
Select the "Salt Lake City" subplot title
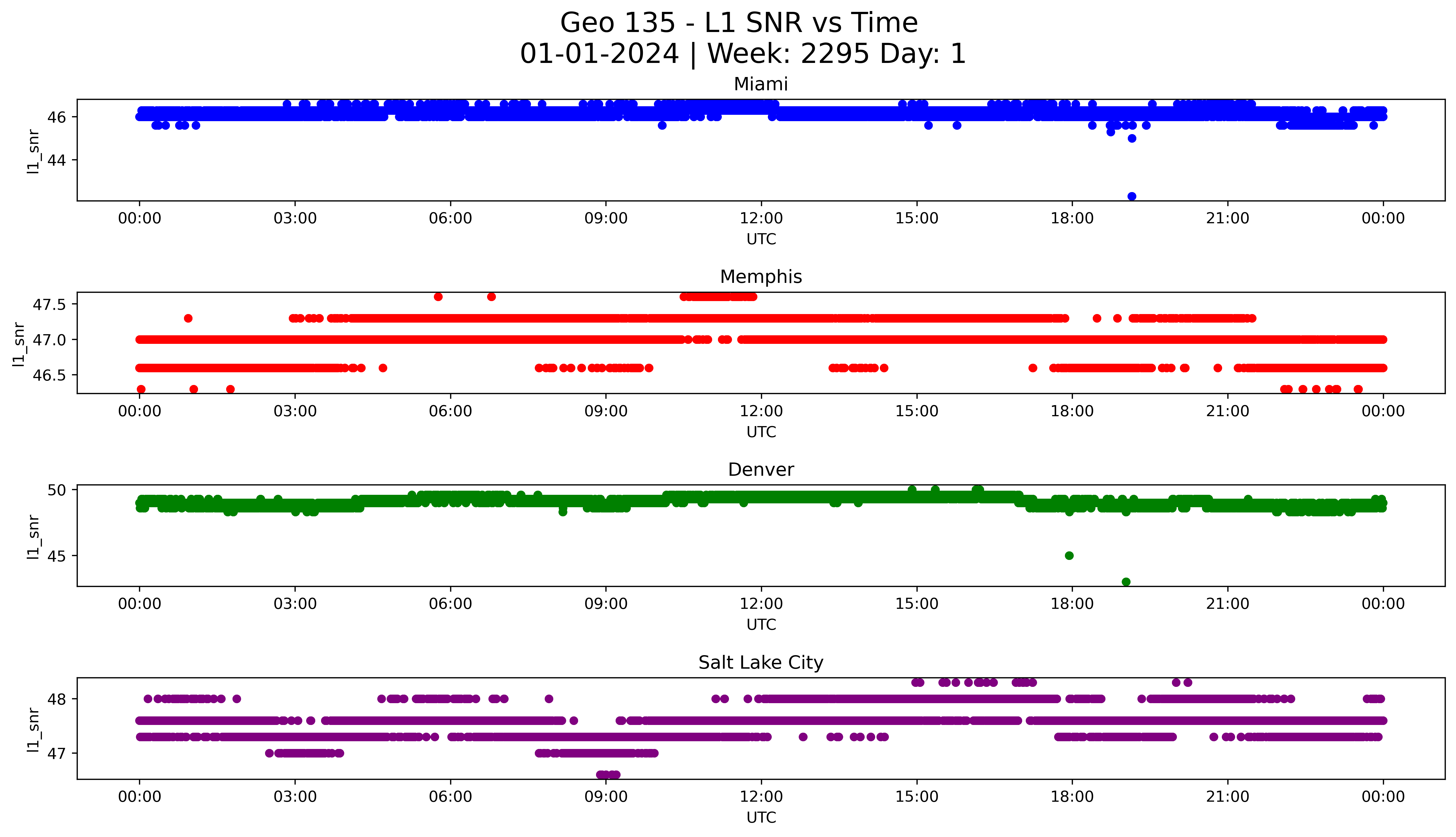click(760, 662)
